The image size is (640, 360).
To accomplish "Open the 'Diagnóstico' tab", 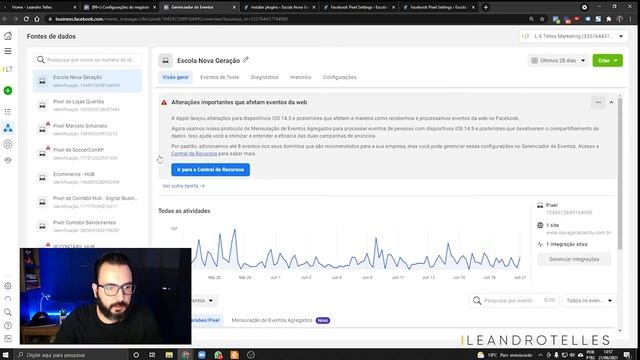I will click(x=264, y=77).
